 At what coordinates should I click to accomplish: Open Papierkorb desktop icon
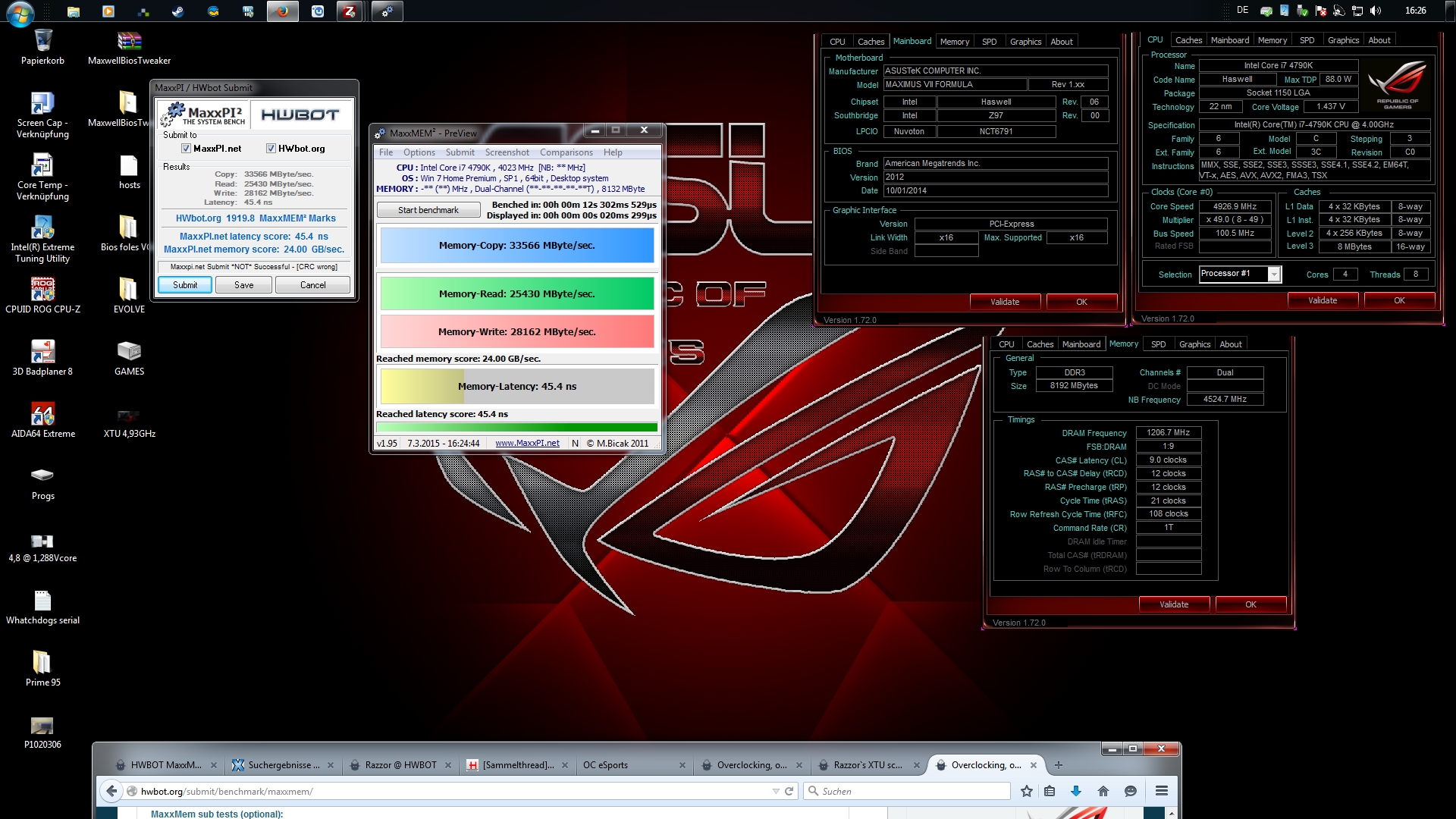[x=42, y=47]
